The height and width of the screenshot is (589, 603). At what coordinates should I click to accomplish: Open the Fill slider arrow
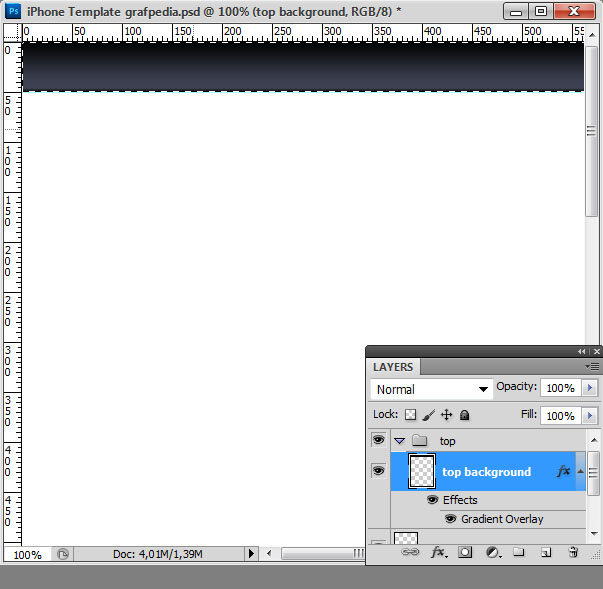[590, 416]
